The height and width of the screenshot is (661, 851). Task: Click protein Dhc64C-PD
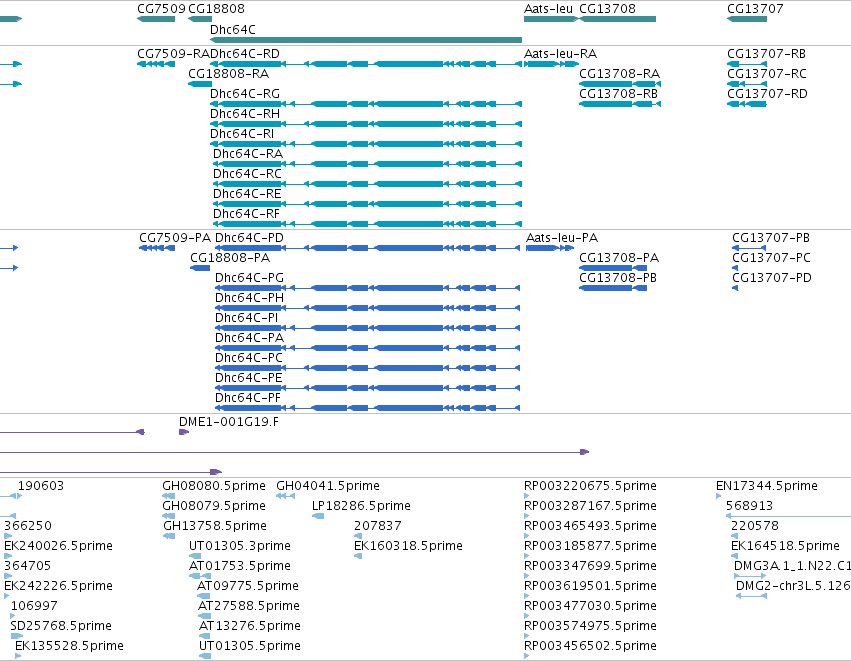[367, 248]
